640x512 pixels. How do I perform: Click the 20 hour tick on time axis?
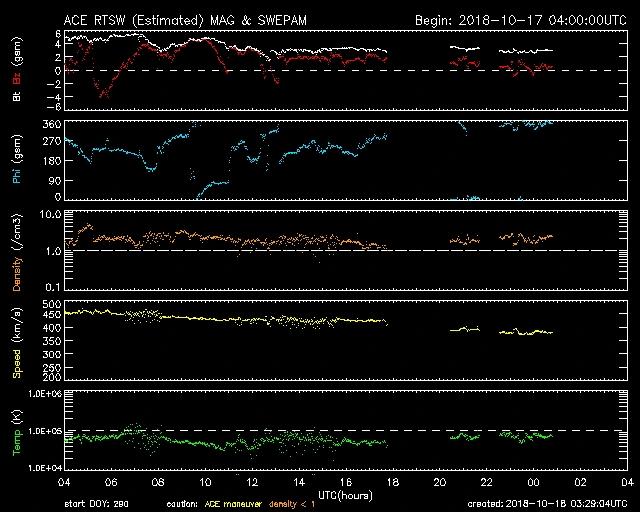439,483
